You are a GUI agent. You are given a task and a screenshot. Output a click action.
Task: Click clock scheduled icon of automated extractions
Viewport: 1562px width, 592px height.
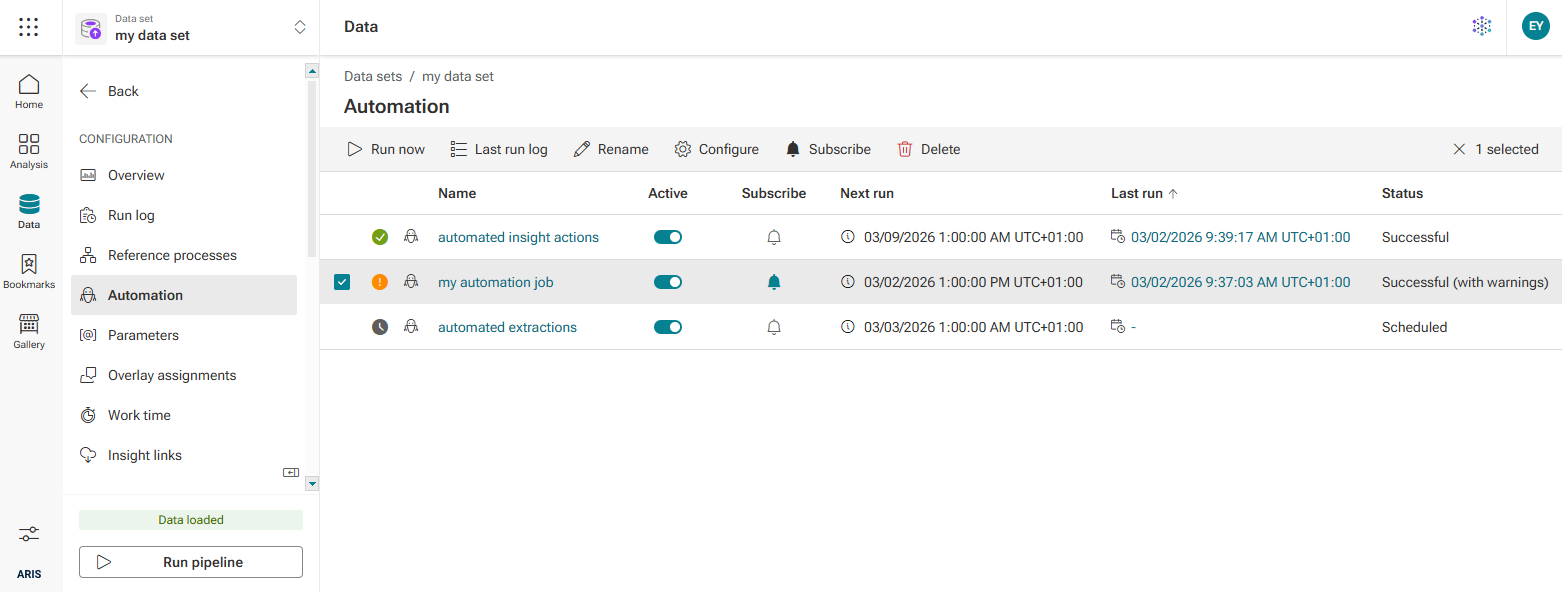pos(380,327)
